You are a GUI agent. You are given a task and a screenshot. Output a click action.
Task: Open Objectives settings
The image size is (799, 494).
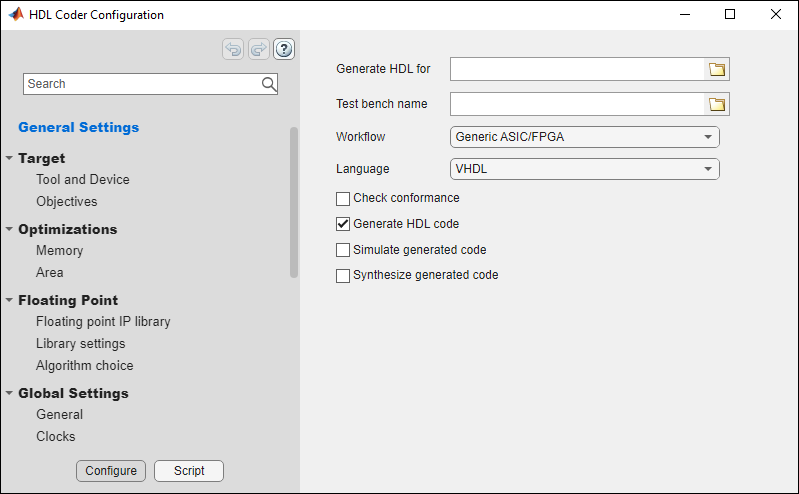coord(66,202)
